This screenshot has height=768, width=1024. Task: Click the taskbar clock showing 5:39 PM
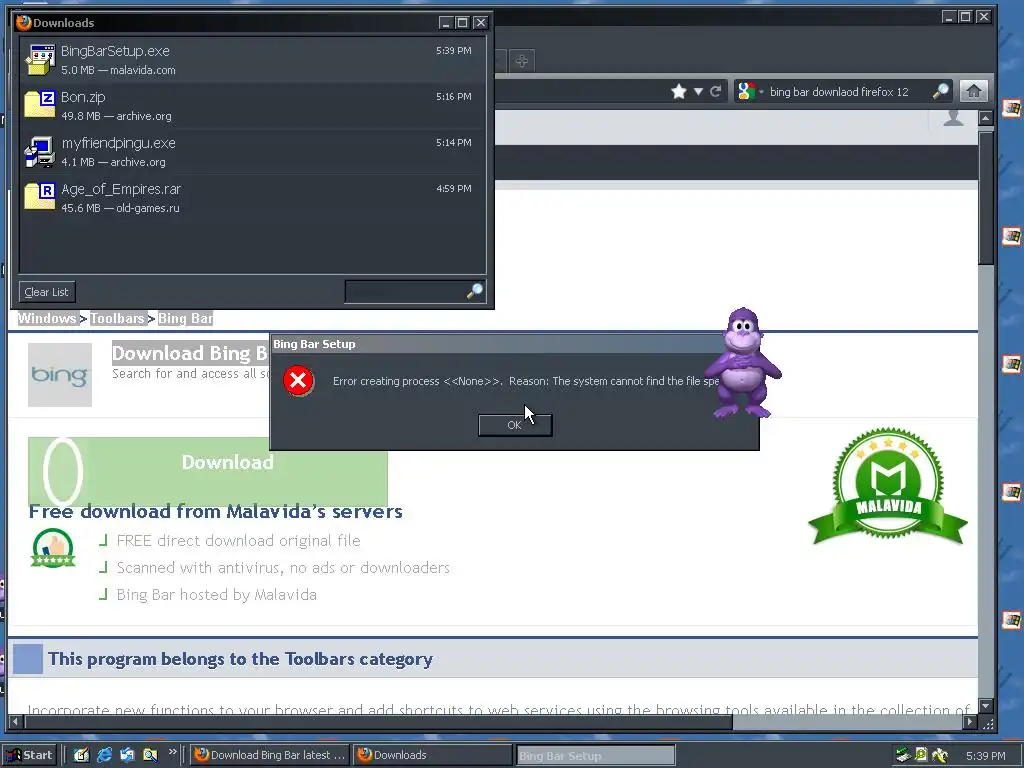tap(985, 756)
